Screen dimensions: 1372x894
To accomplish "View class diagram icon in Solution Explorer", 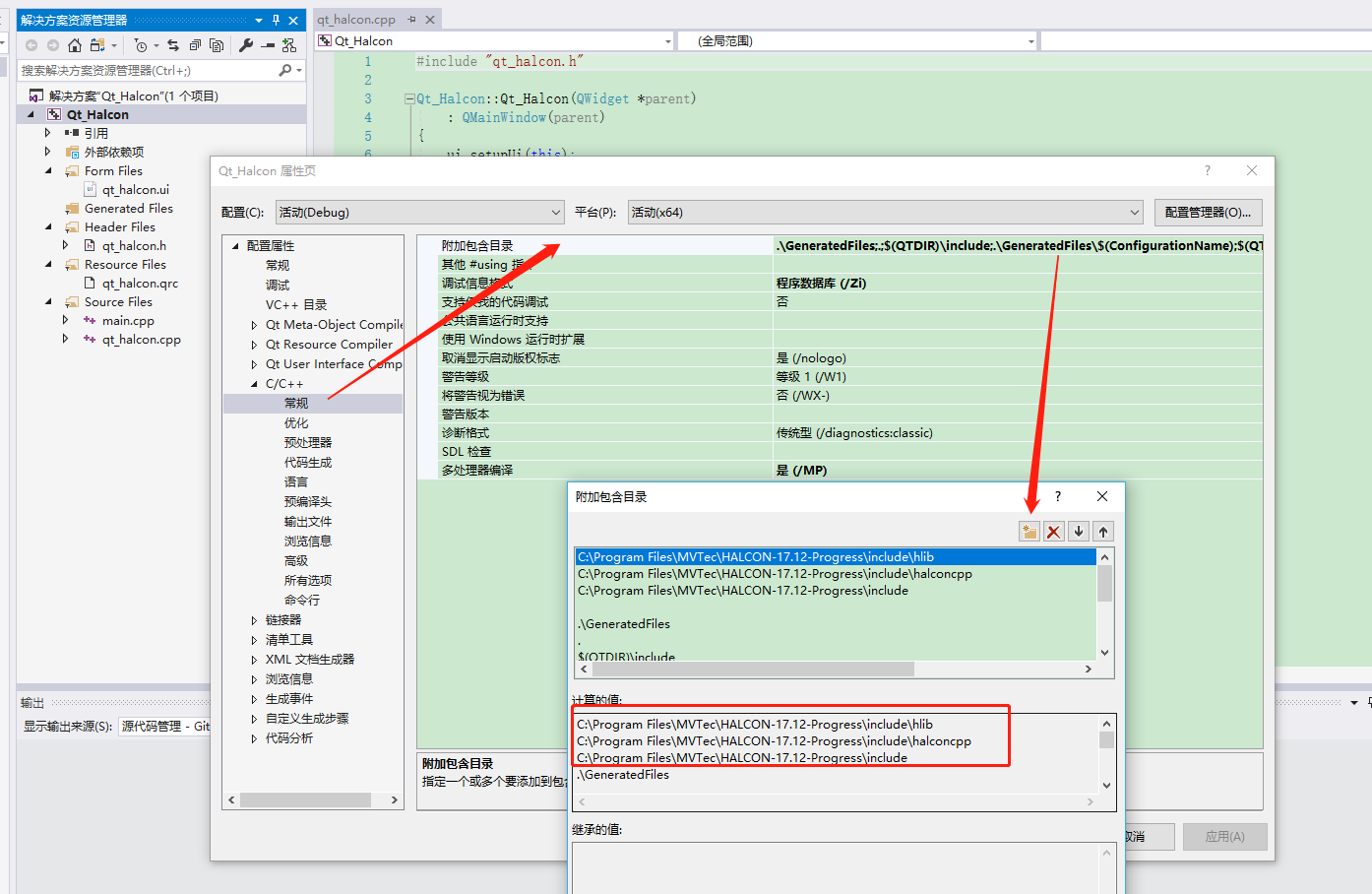I will [288, 45].
